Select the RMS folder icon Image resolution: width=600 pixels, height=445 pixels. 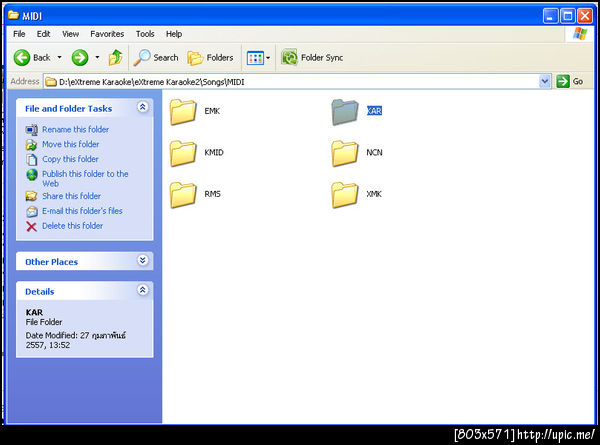(183, 195)
